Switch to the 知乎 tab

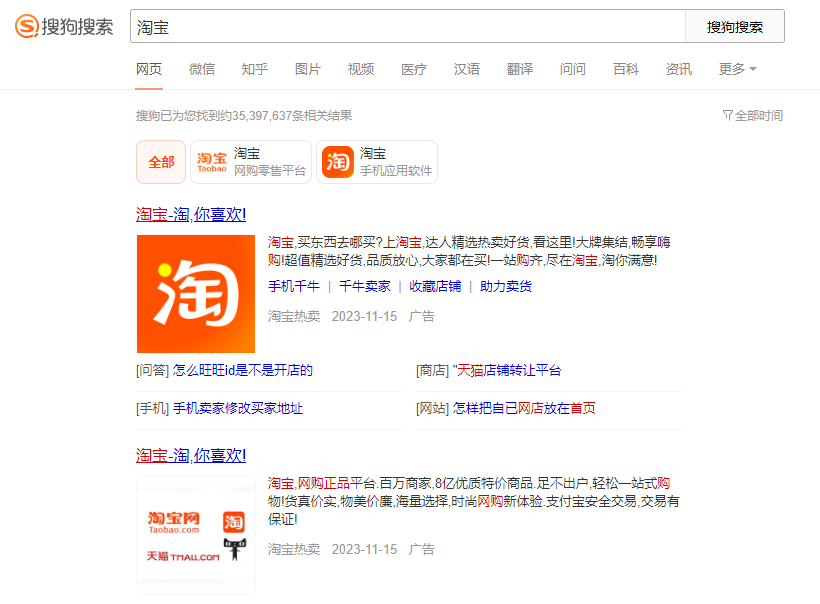255,69
